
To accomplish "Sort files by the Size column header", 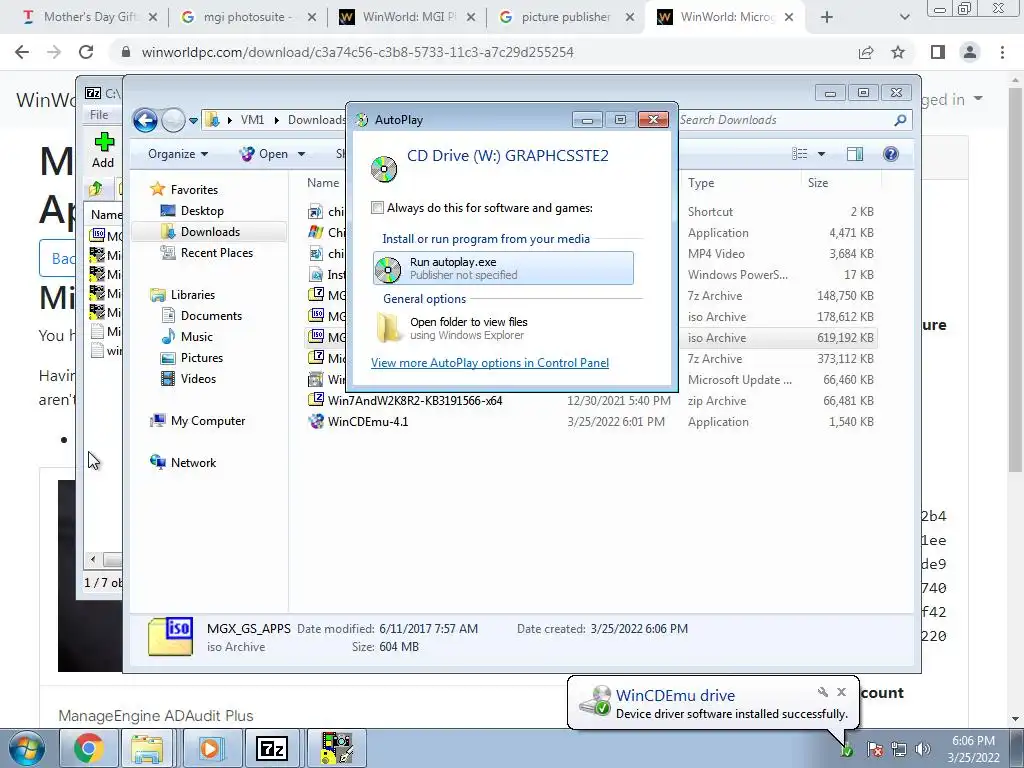I will tap(818, 183).
